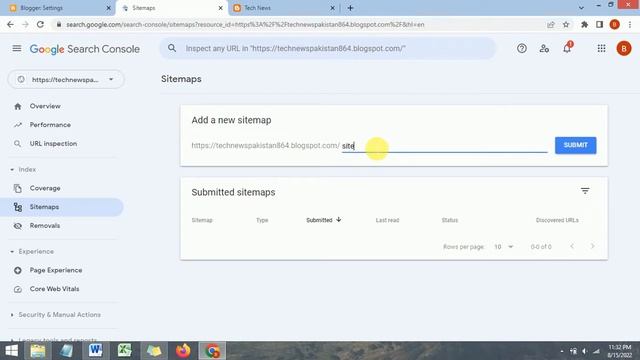The width and height of the screenshot is (640, 360).
Task: Click the search magnifier icon in inspect bar
Action: click(x=172, y=48)
